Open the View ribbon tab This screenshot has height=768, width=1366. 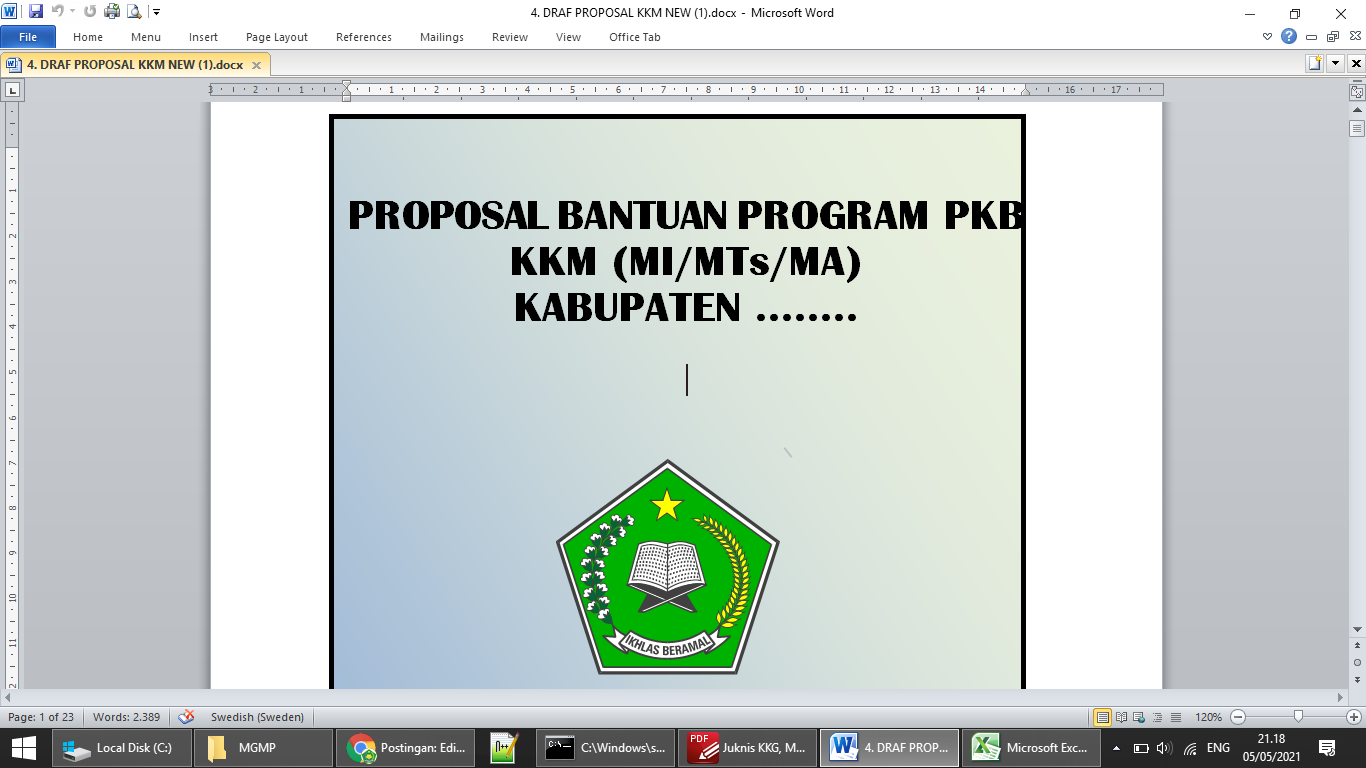[568, 37]
